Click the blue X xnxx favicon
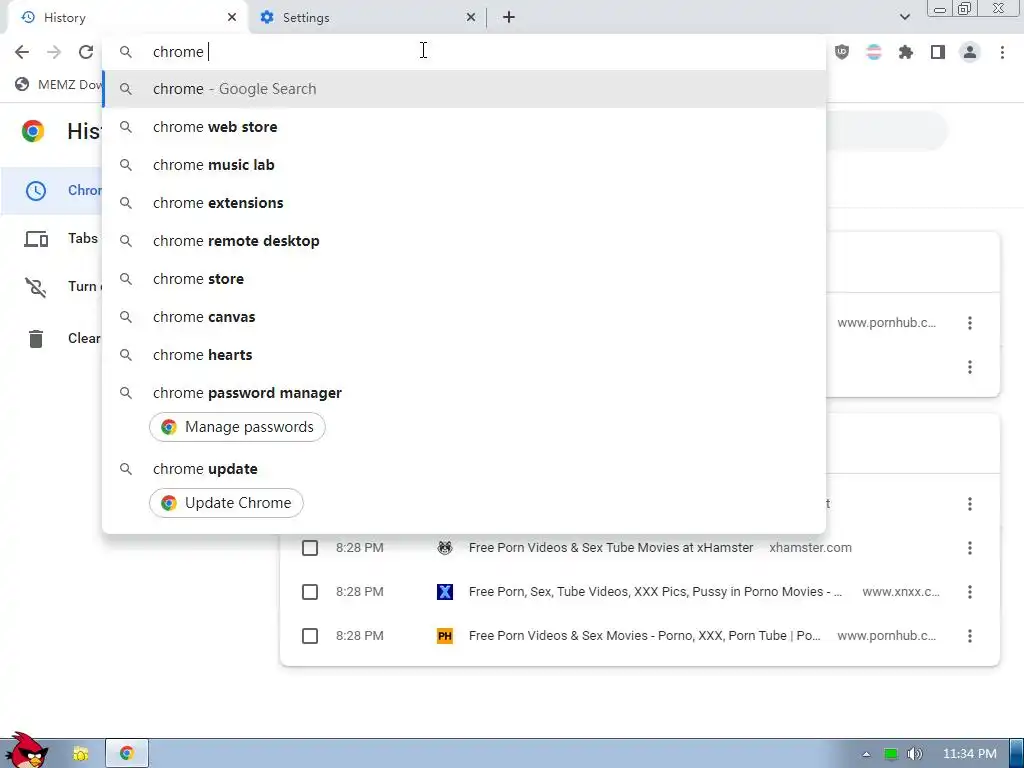 445,592
